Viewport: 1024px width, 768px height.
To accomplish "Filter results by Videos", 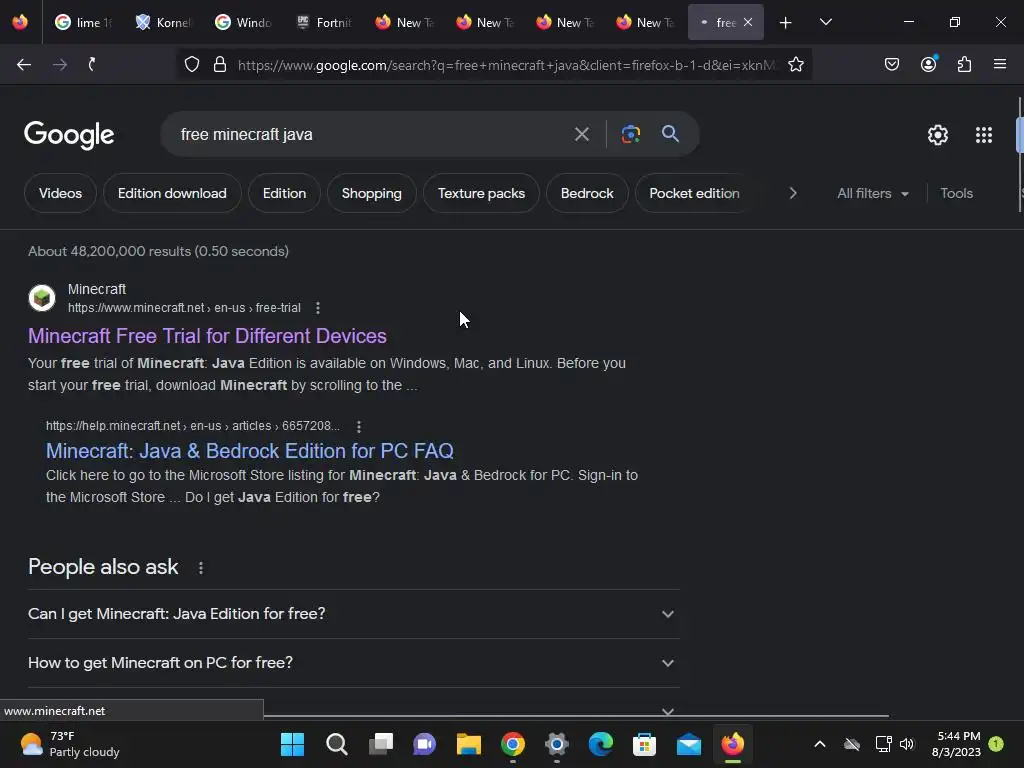I will [x=60, y=193].
